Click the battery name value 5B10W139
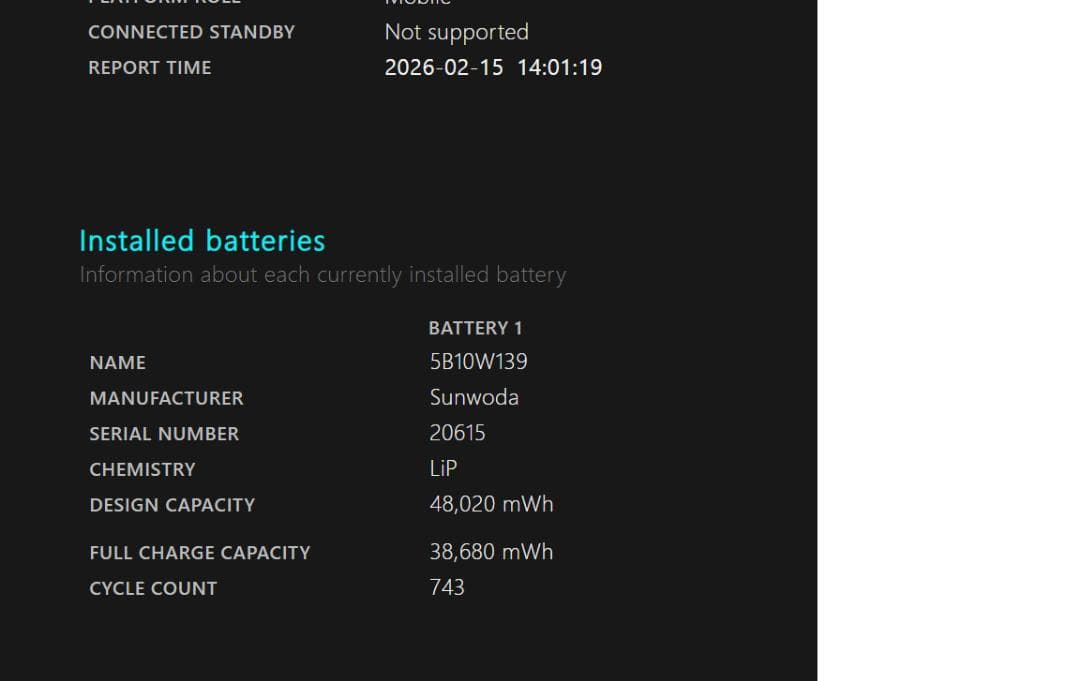This screenshot has width=1080, height=681. pyautogui.click(x=478, y=362)
